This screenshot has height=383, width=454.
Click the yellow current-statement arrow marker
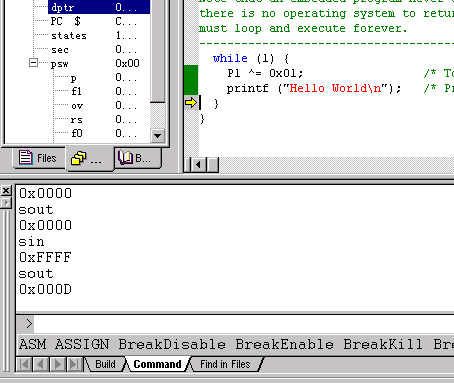191,102
